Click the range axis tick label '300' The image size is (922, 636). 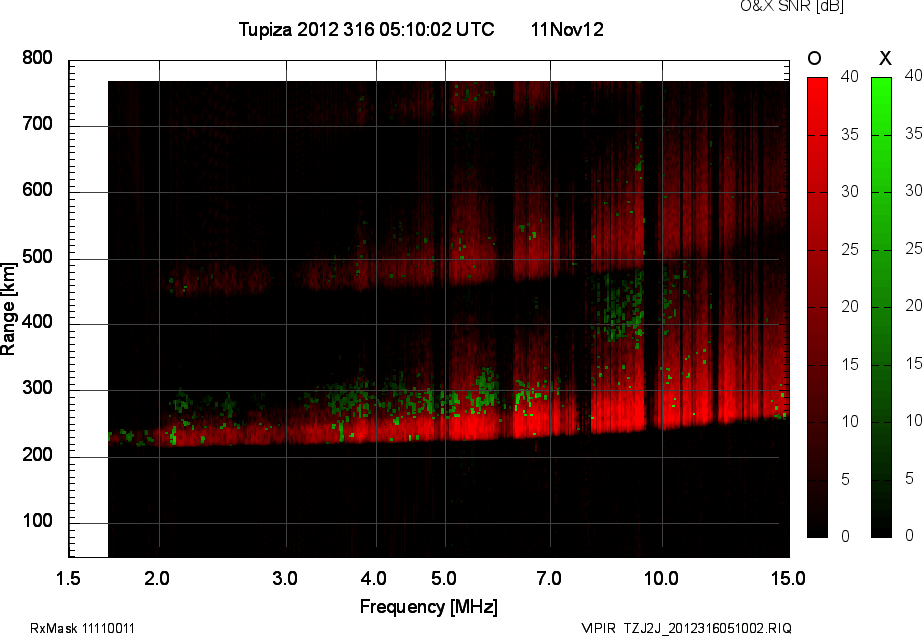(x=37, y=388)
